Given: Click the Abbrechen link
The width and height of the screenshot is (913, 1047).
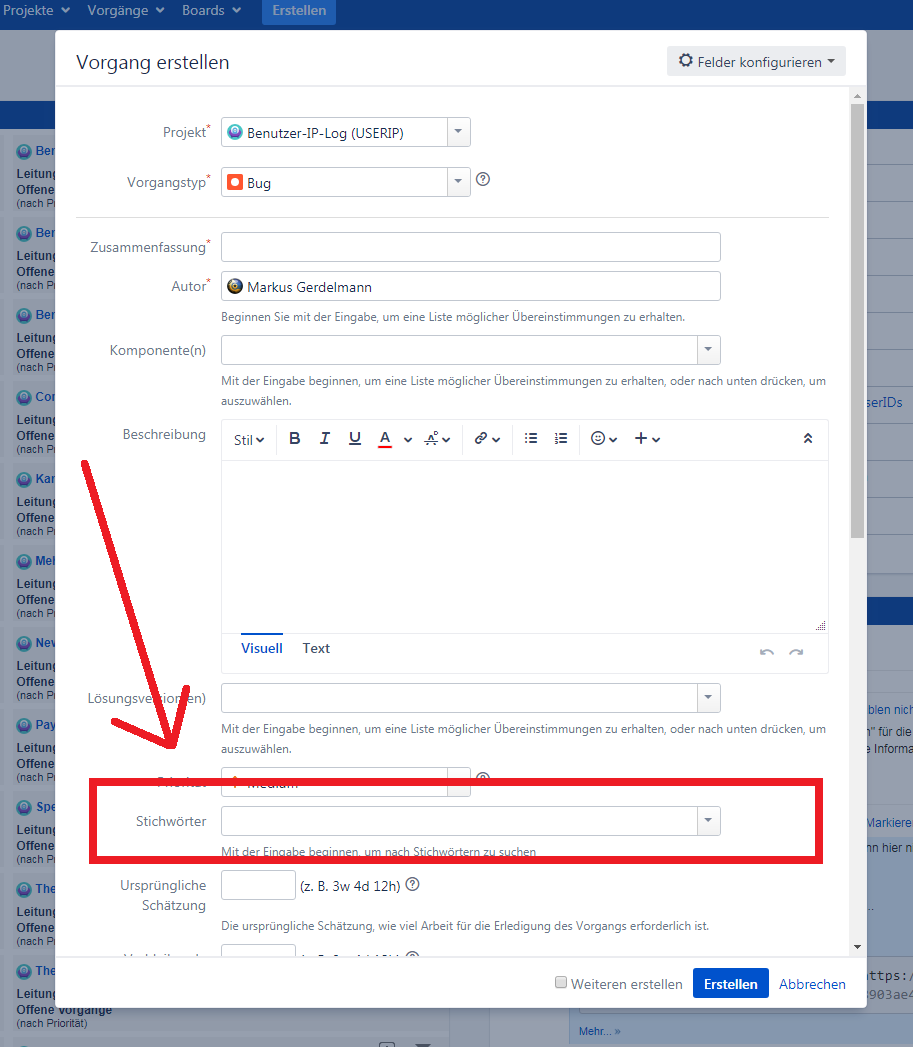Looking at the screenshot, I should 812,984.
